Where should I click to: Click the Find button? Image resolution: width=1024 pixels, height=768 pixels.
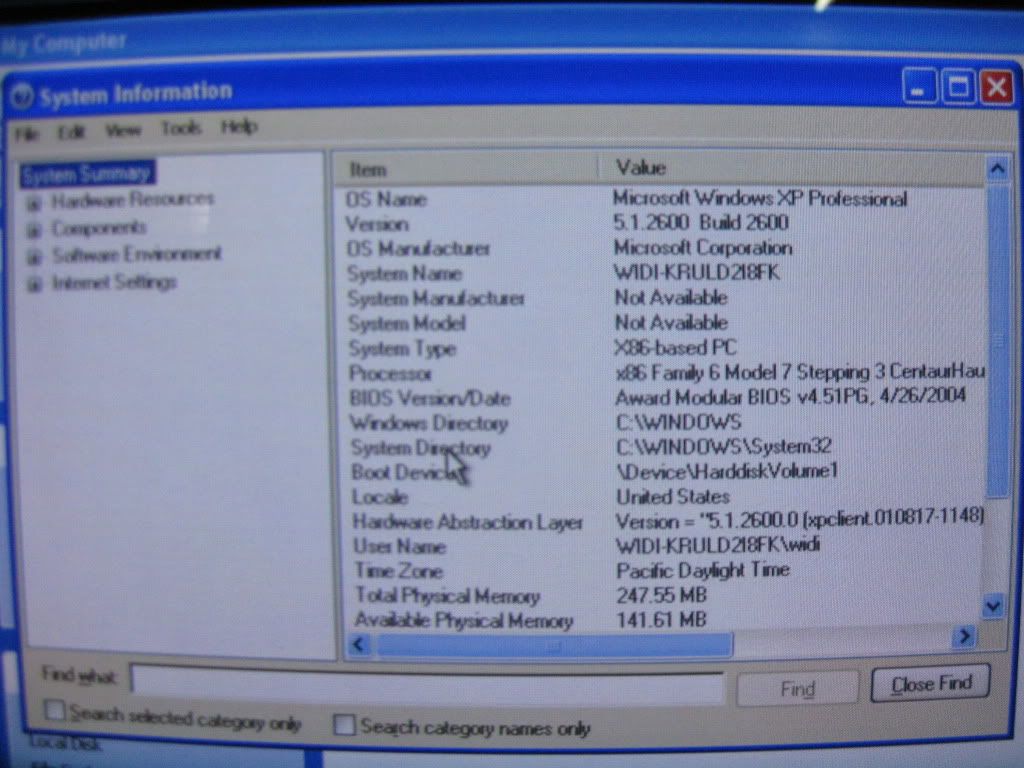tap(797, 689)
